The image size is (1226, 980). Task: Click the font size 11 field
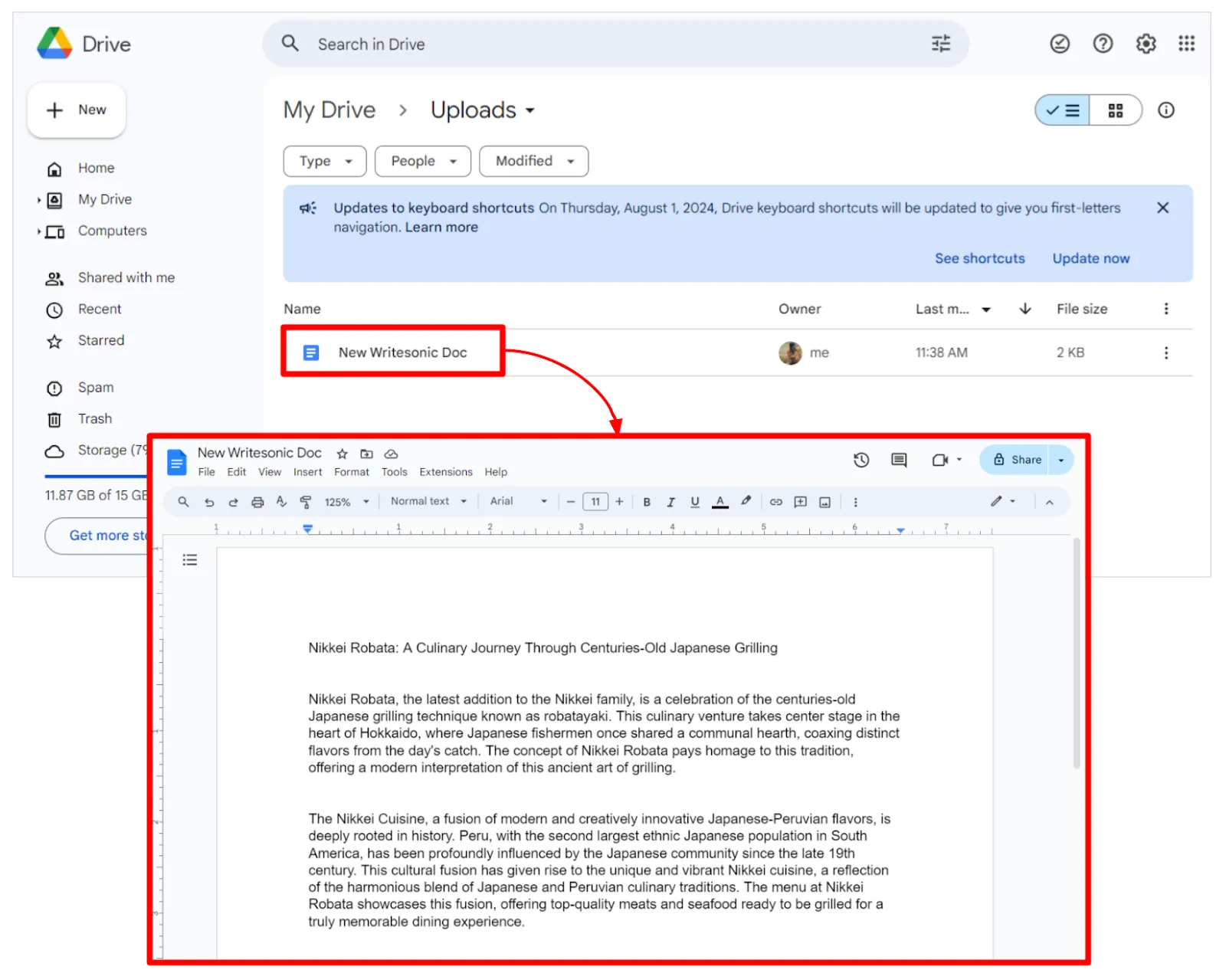click(595, 502)
